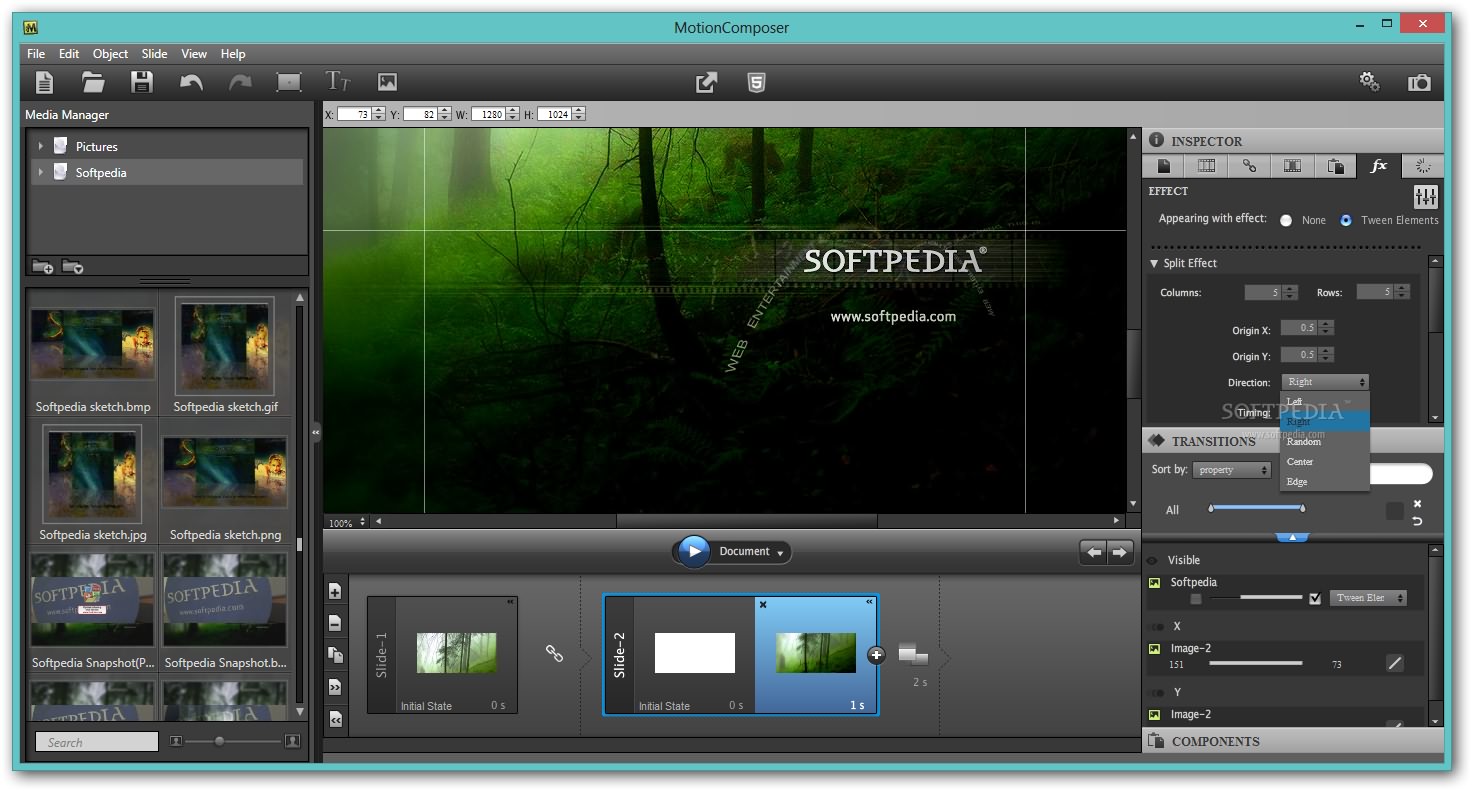The image size is (1472, 791).
Task: Uncheck the Softpedia visible transition checkbox
Action: [1315, 598]
